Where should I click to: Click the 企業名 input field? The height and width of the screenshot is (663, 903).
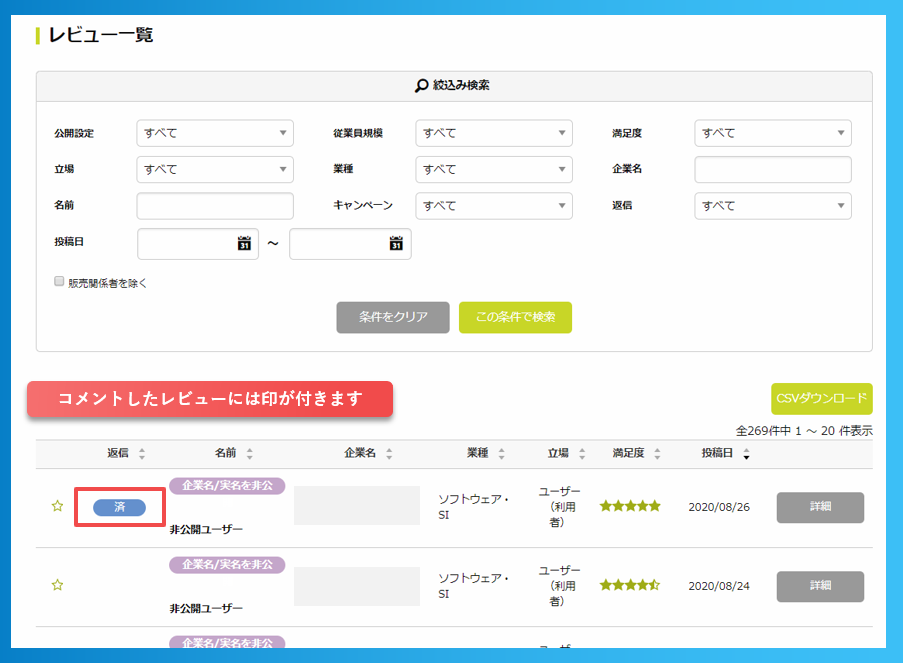point(772,169)
